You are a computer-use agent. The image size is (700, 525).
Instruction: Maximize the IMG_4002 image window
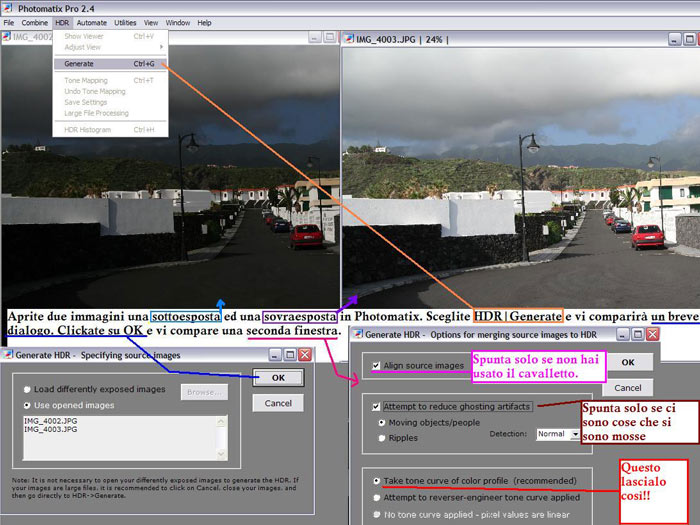329,37
